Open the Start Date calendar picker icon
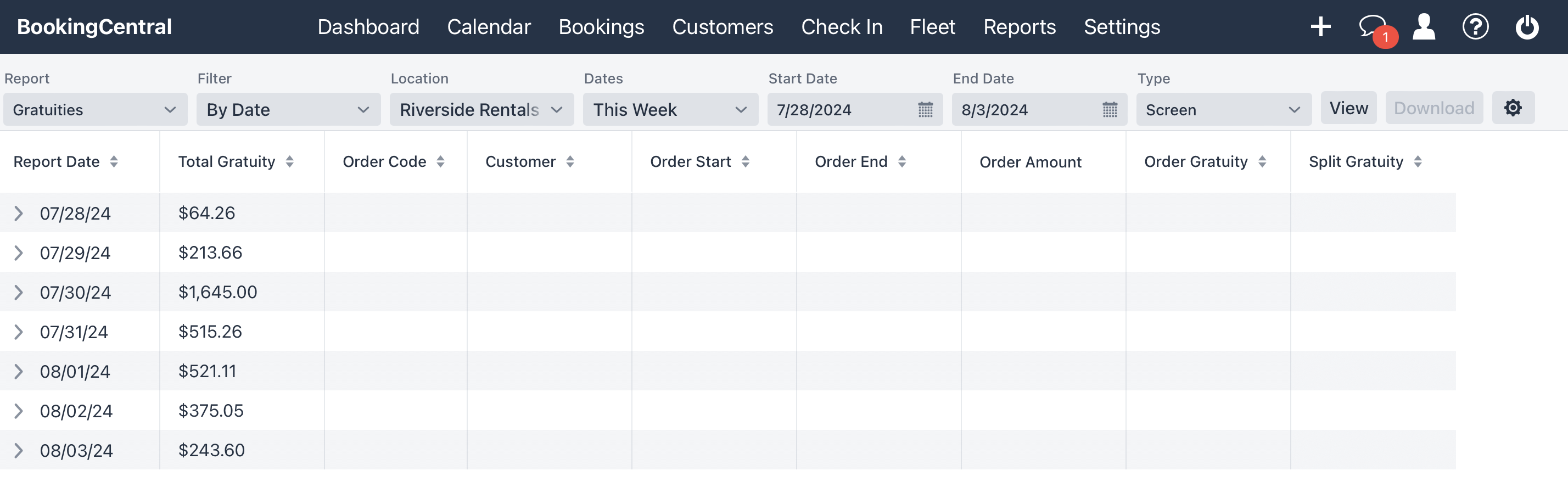Screen dimensions: 1568x504 click(925, 110)
